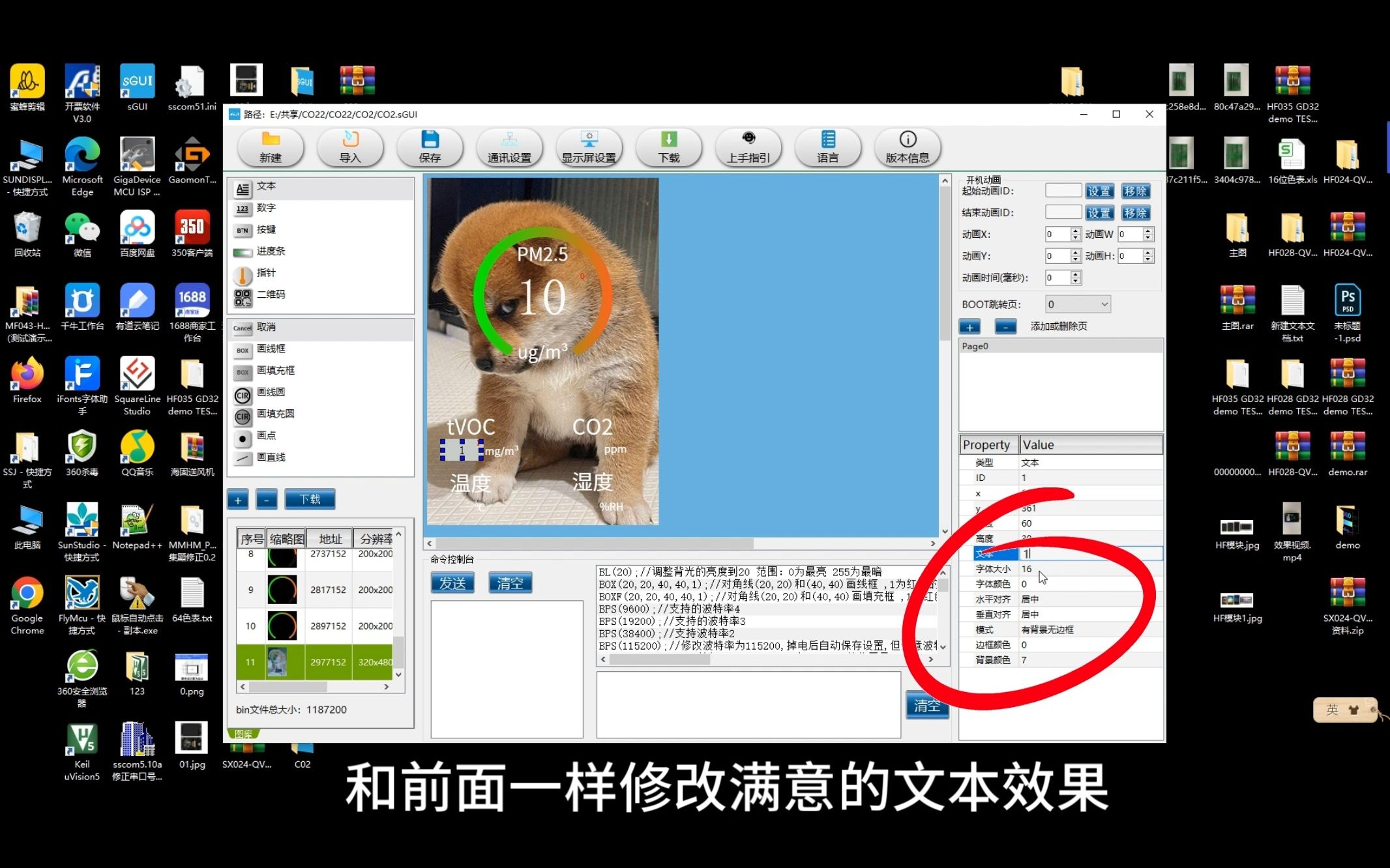Start firmware 下载 download

click(668, 147)
